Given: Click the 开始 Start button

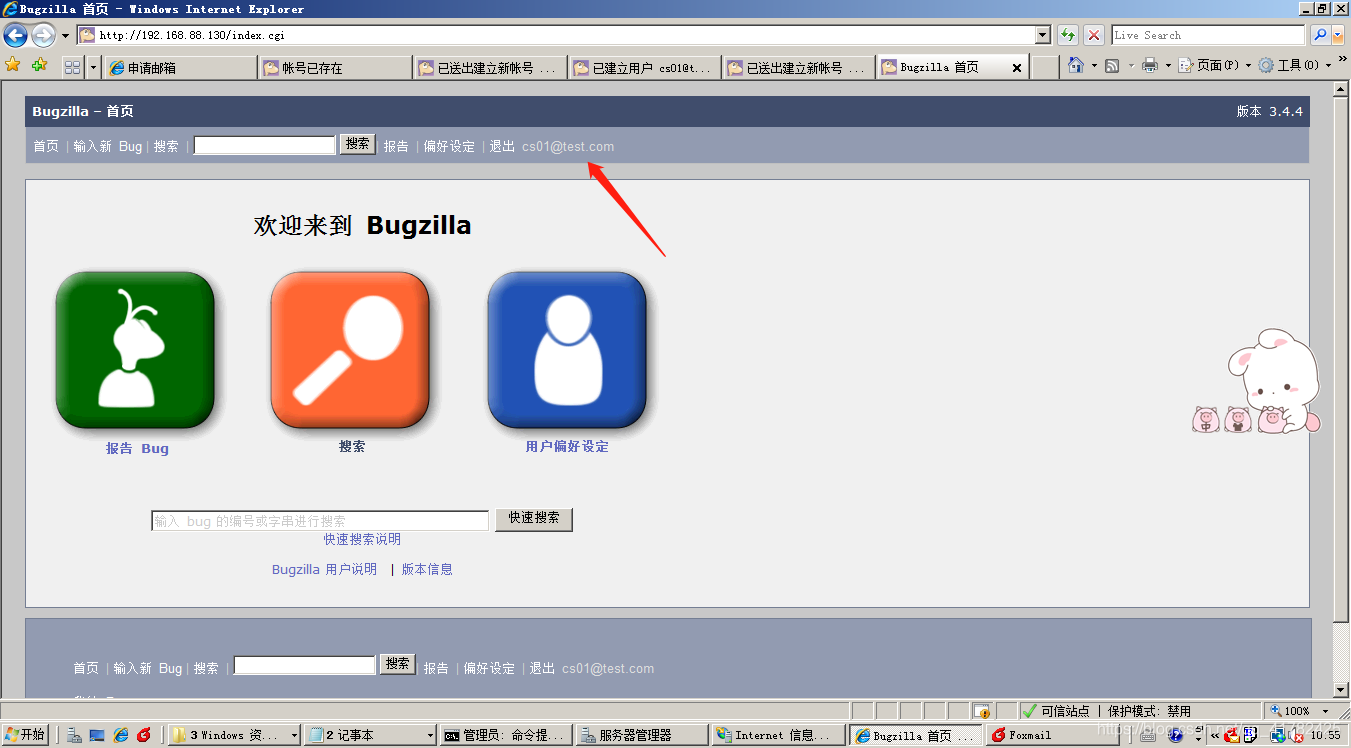Looking at the screenshot, I should click(25, 735).
